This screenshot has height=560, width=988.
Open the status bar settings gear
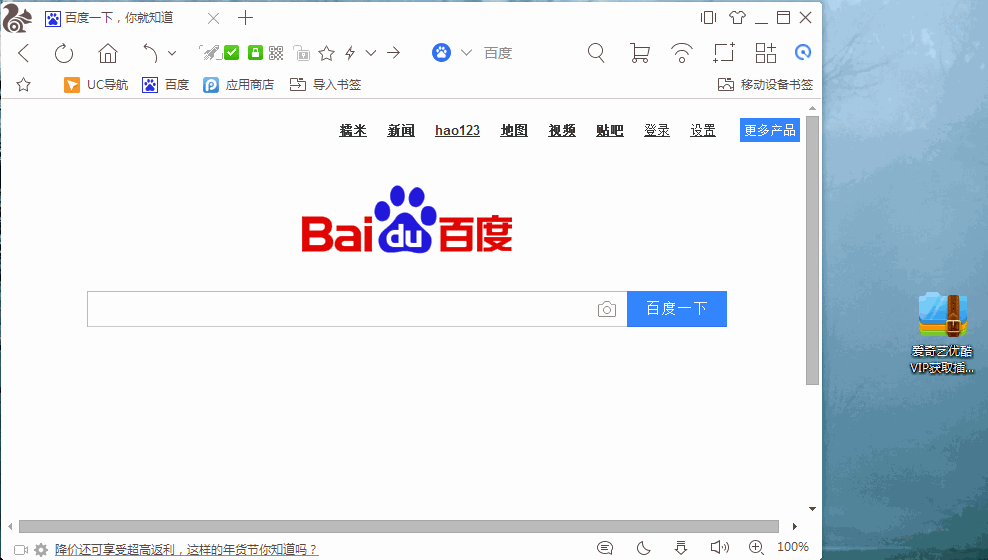41,550
